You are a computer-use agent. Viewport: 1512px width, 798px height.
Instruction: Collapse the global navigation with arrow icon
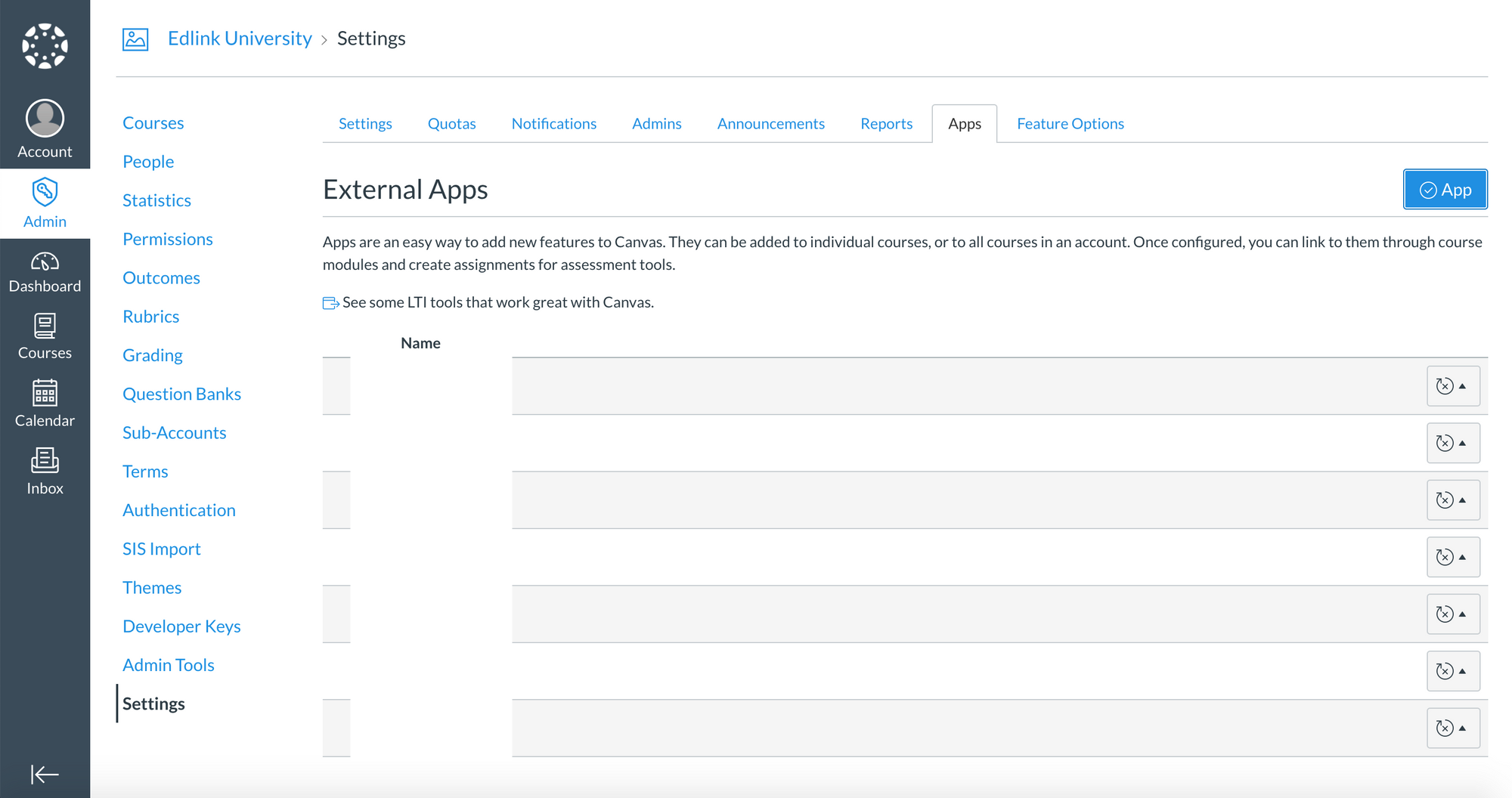(45, 774)
